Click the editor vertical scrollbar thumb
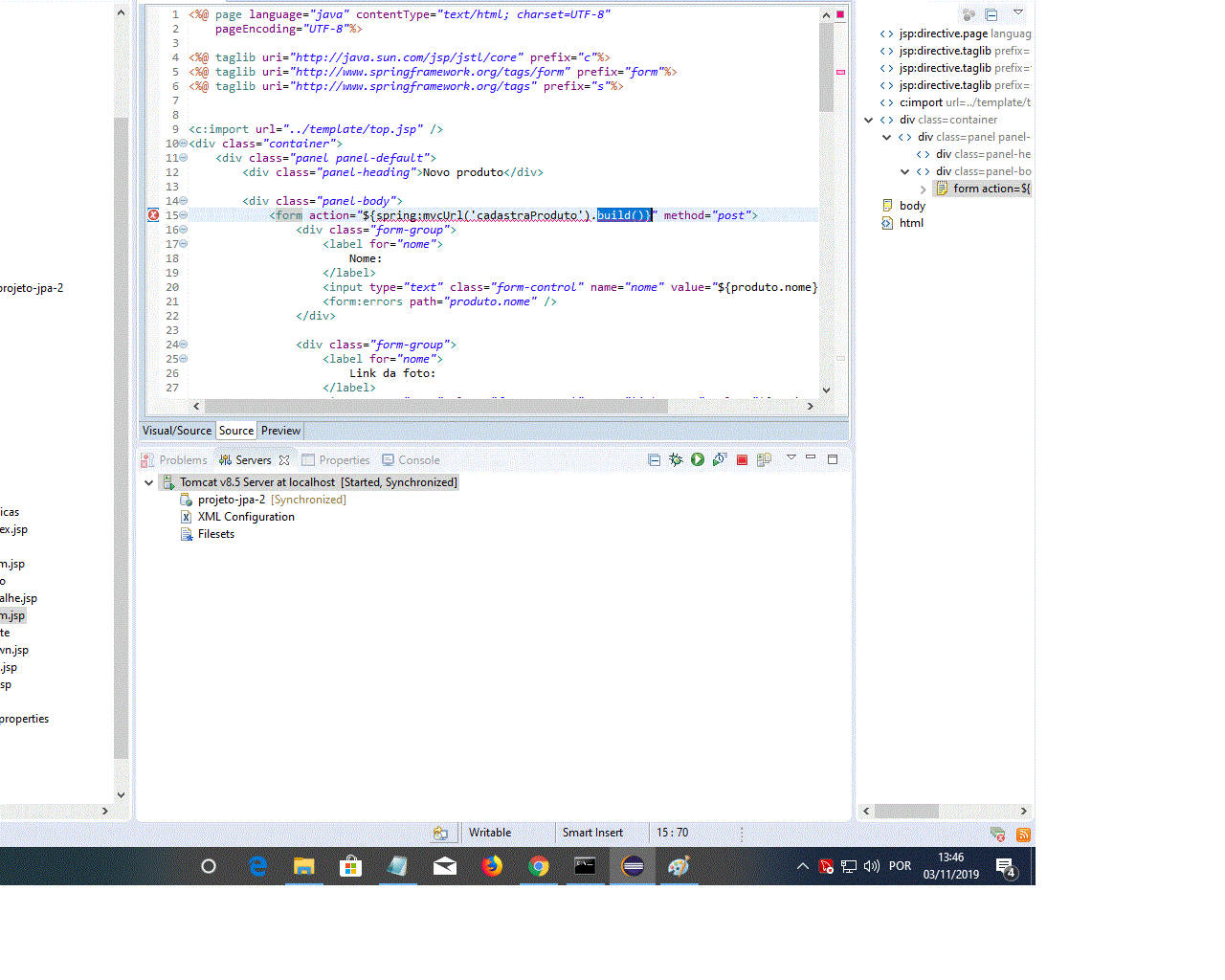Screen dimensions: 1225x980 click(x=826, y=67)
